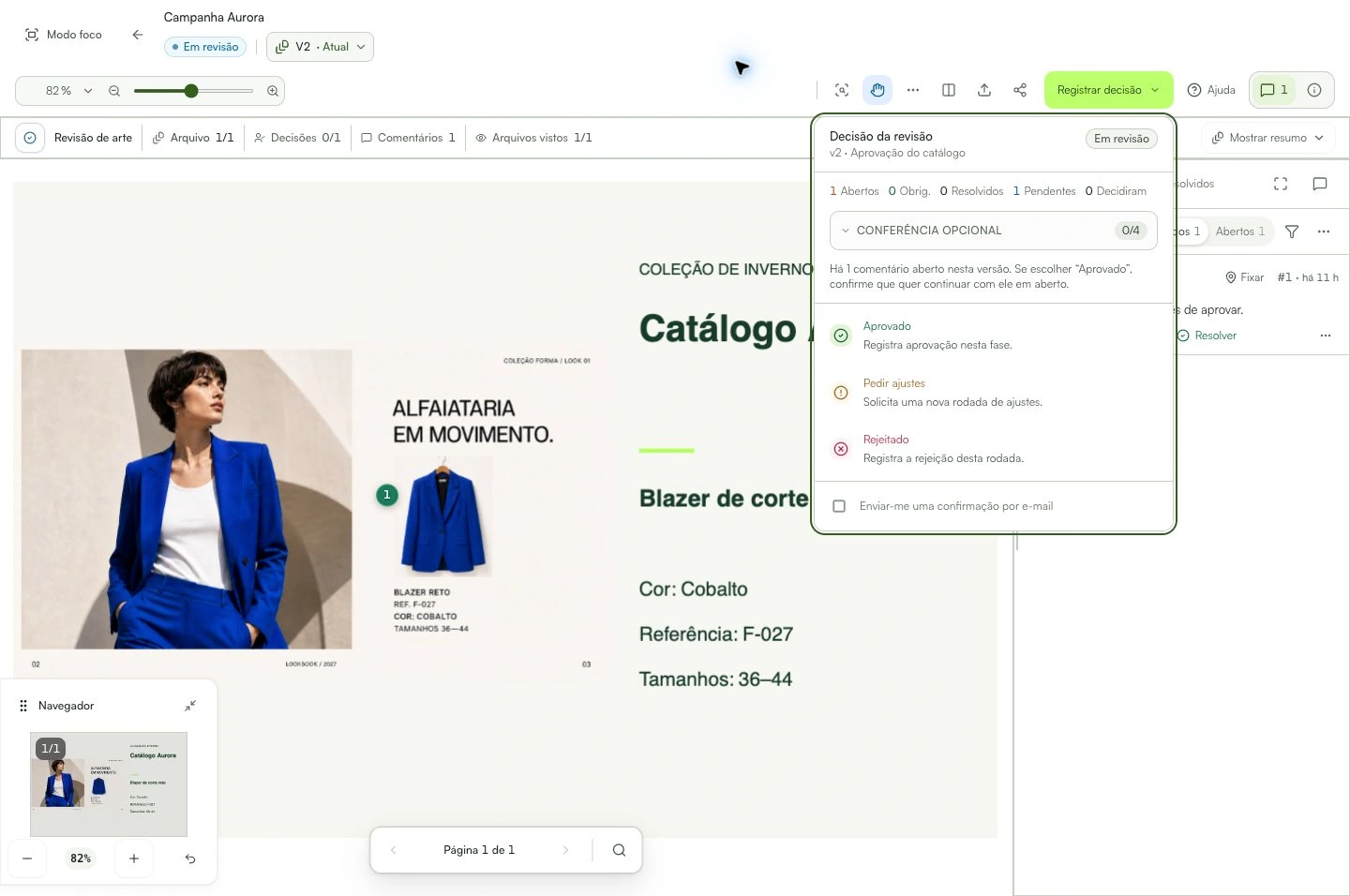Click Resolver on the comment
Viewport: 1350px width, 896px height.
pyautogui.click(x=1207, y=336)
